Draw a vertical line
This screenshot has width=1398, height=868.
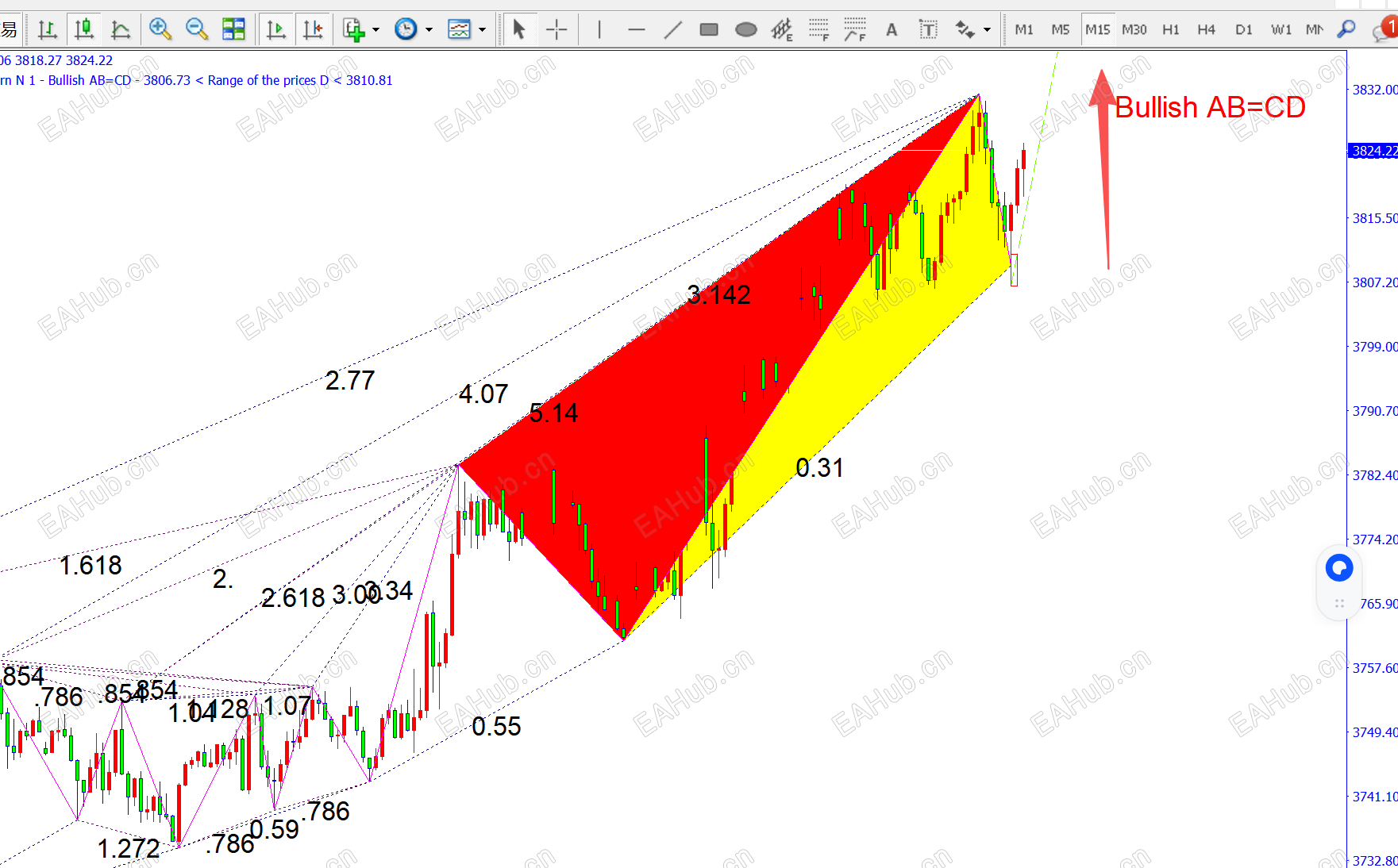599,30
